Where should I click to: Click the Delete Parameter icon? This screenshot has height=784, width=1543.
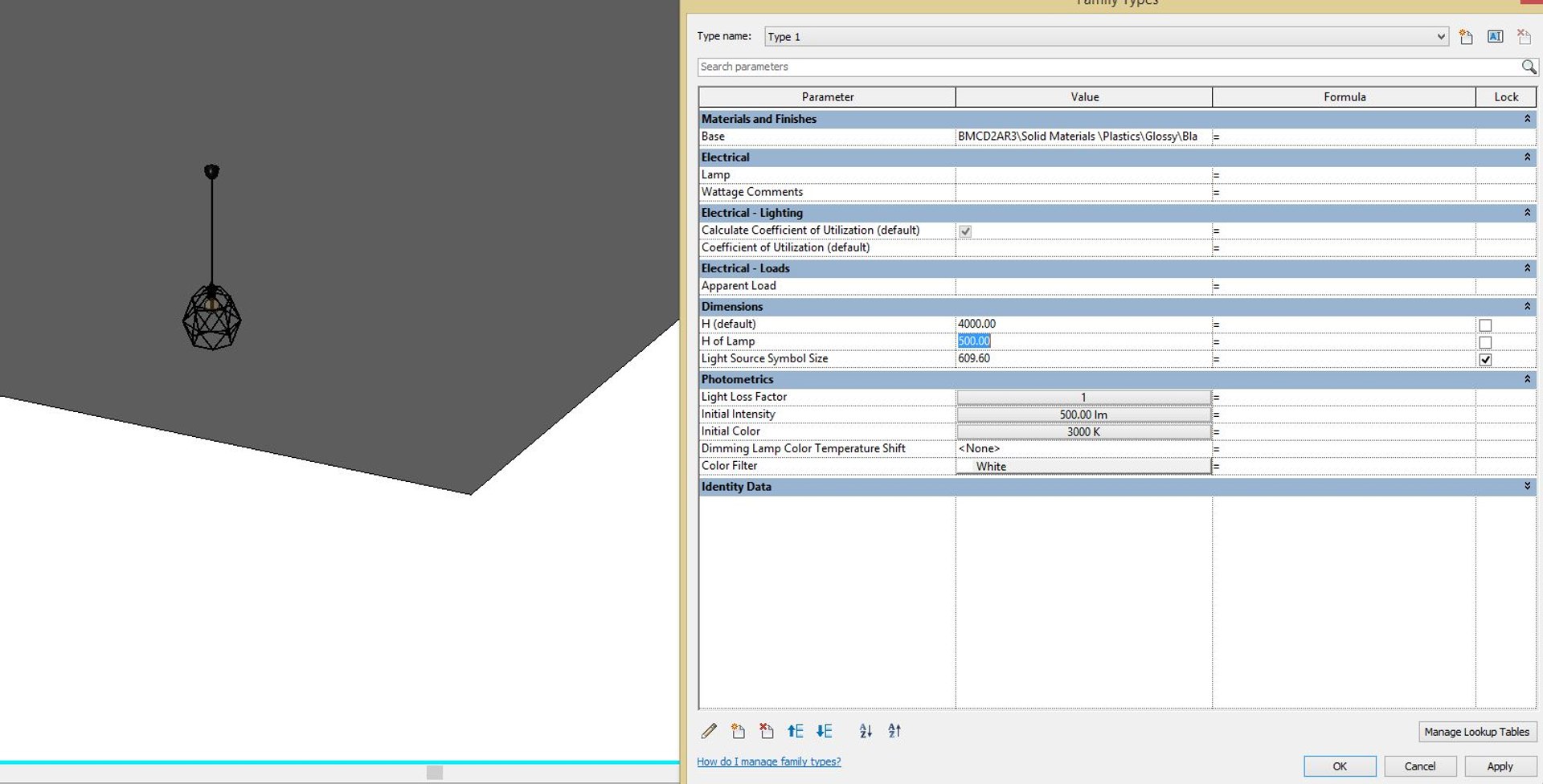click(767, 731)
